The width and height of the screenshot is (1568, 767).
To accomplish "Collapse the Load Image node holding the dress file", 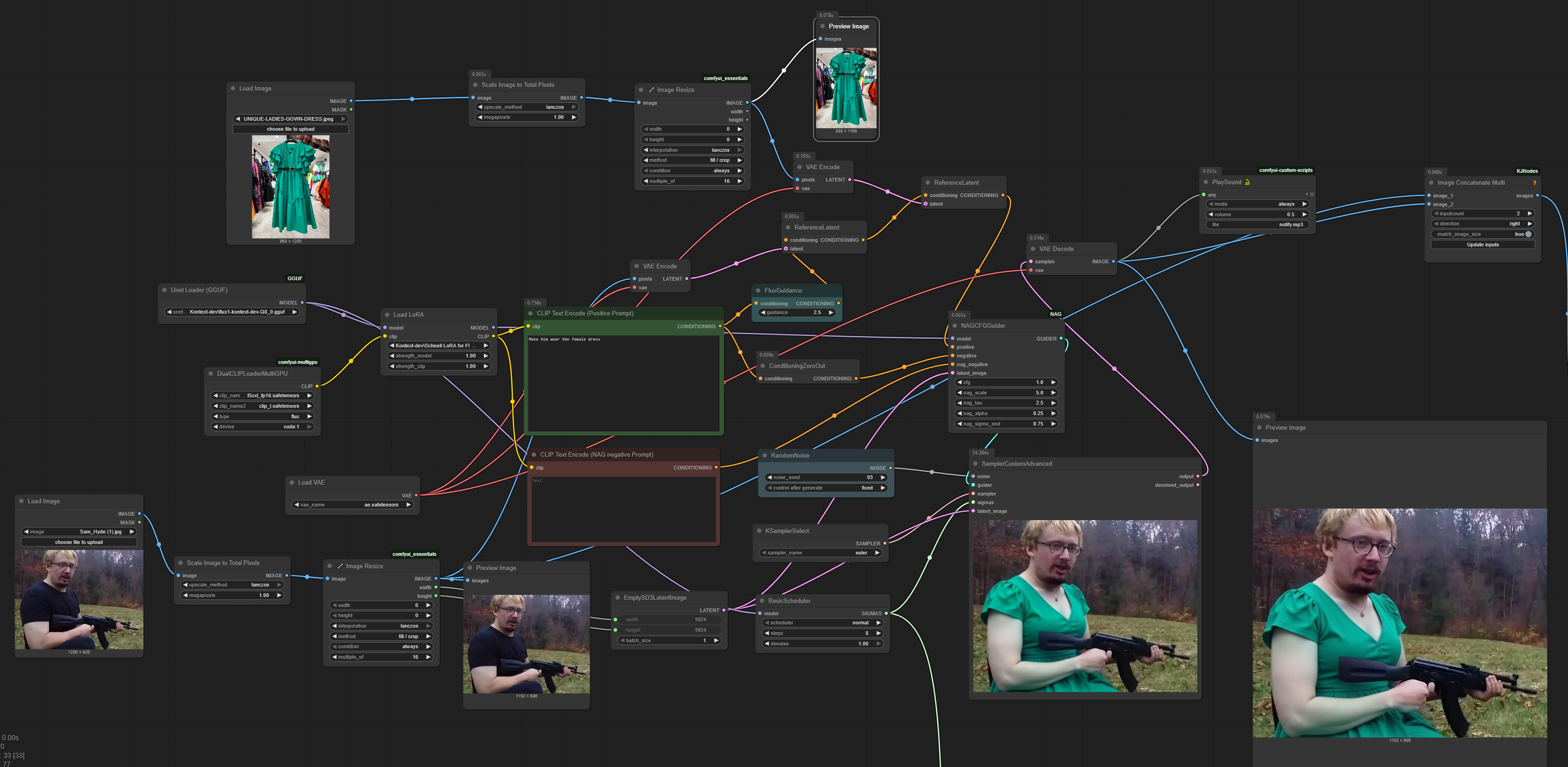I will 233,89.
